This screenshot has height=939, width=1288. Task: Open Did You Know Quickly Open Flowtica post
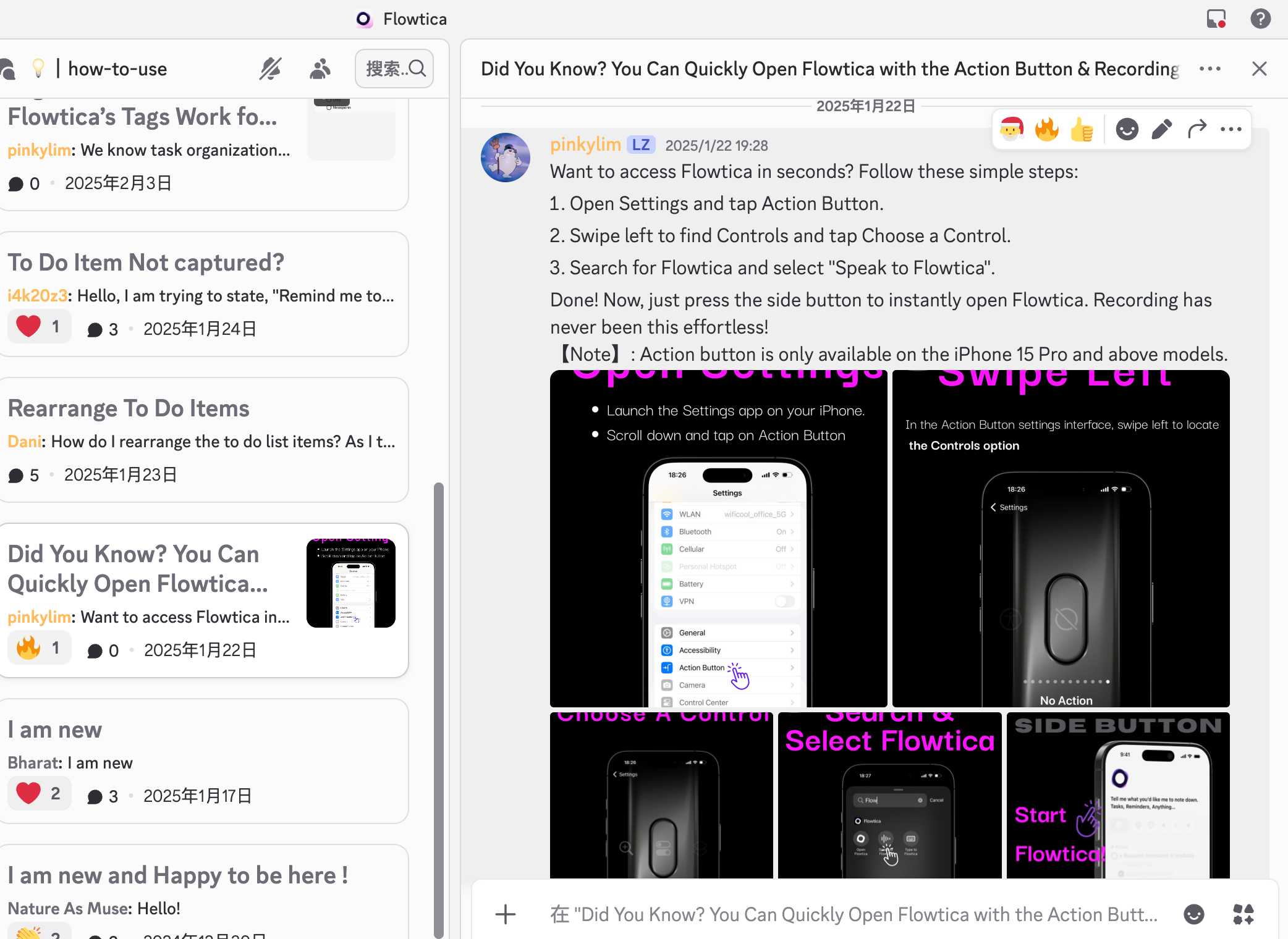[x=204, y=600]
